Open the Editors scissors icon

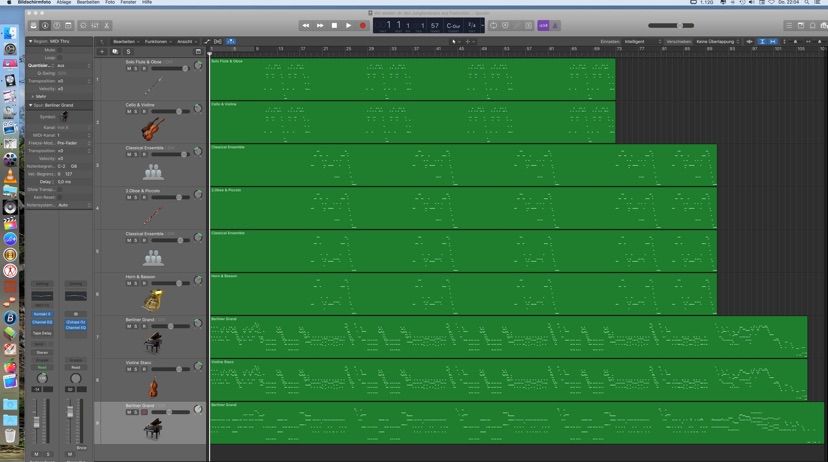(106, 25)
